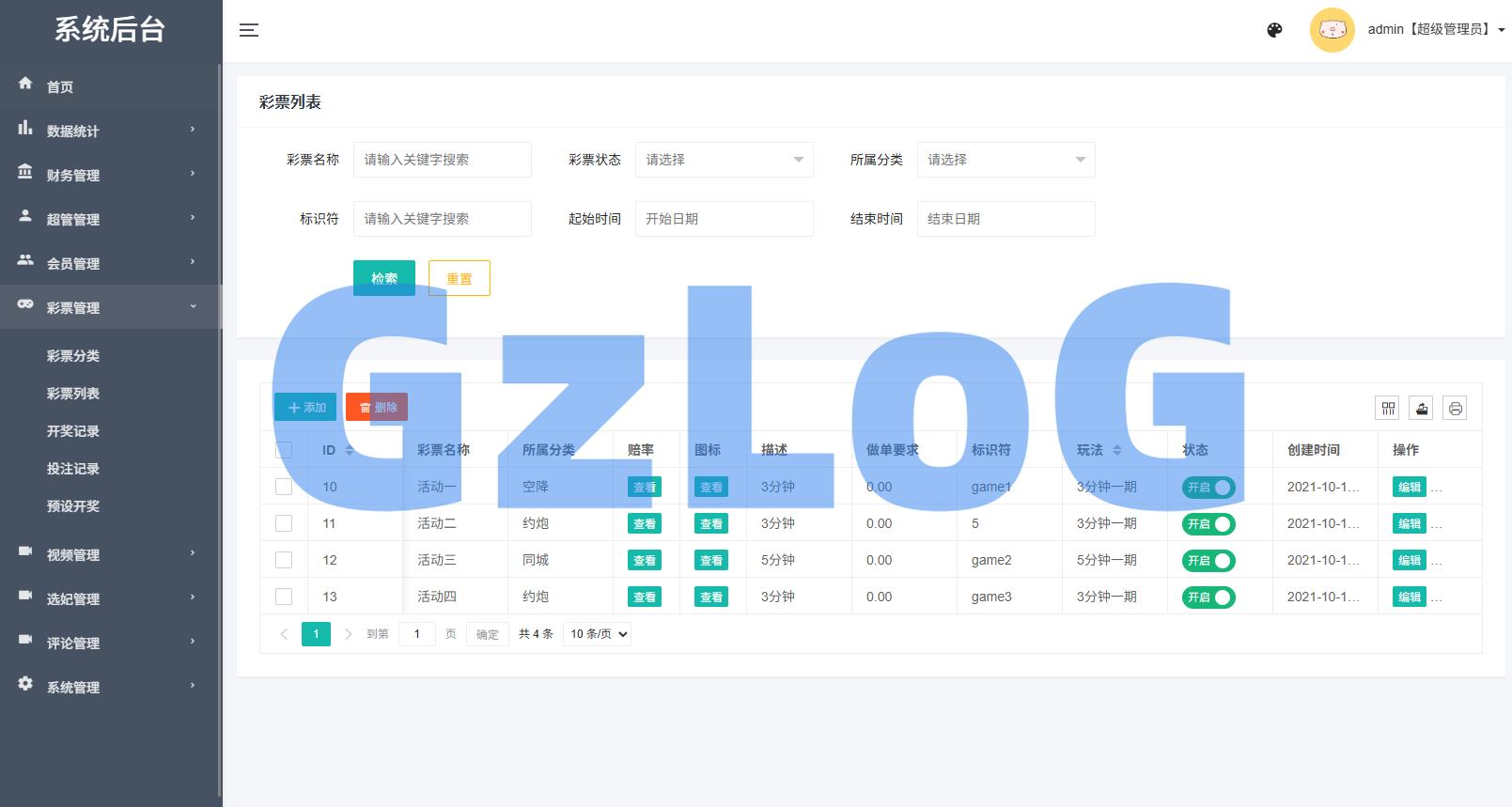Click the 检索 search button

coord(383,278)
